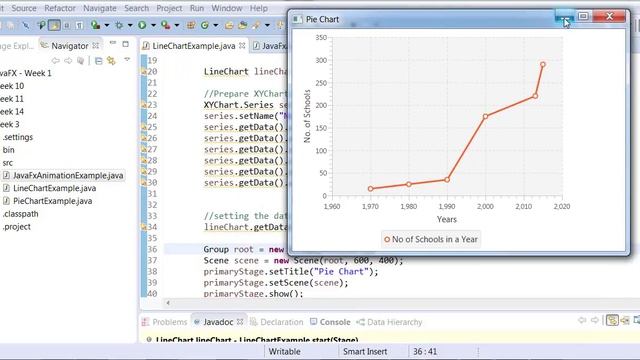The image size is (640, 360).
Task: Close the Javadoc view tab
Action: click(x=240, y=322)
